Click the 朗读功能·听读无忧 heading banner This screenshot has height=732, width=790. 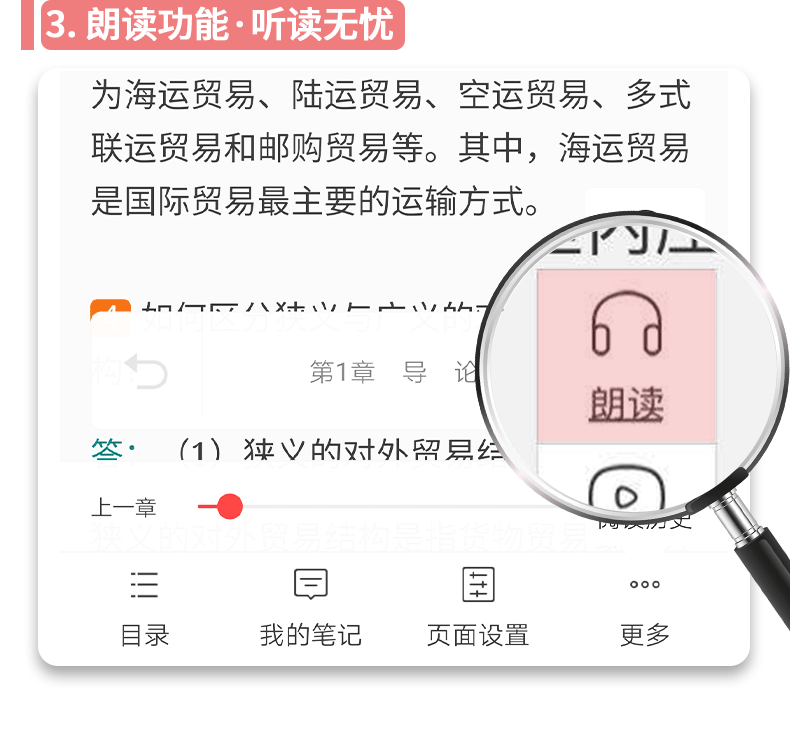click(223, 25)
